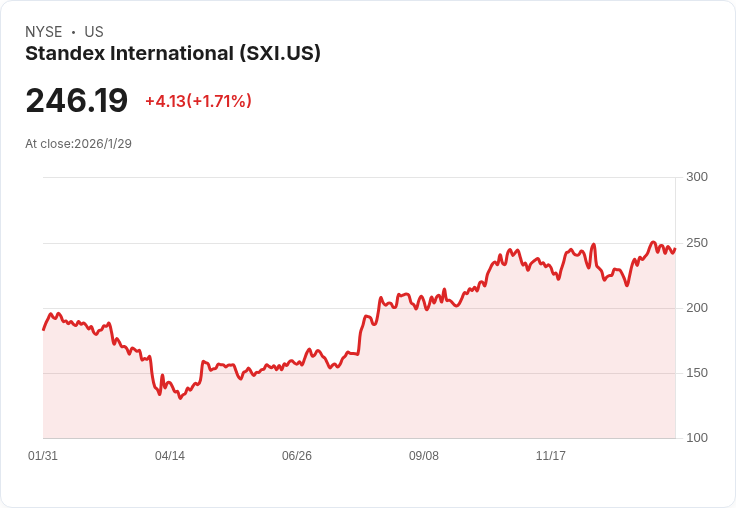
Task: Select the NYSE exchange label
Action: [x=44, y=32]
